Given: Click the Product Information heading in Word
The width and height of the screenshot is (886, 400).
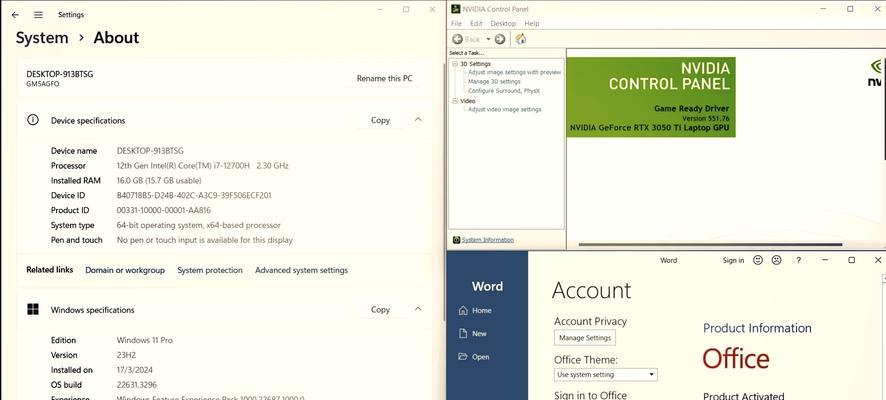Looking at the screenshot, I should pos(757,328).
